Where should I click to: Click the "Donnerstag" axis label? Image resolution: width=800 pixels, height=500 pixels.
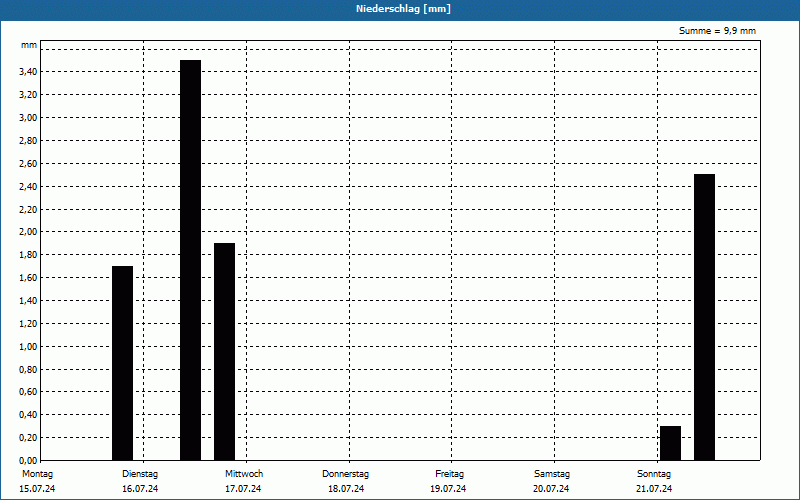point(345,474)
